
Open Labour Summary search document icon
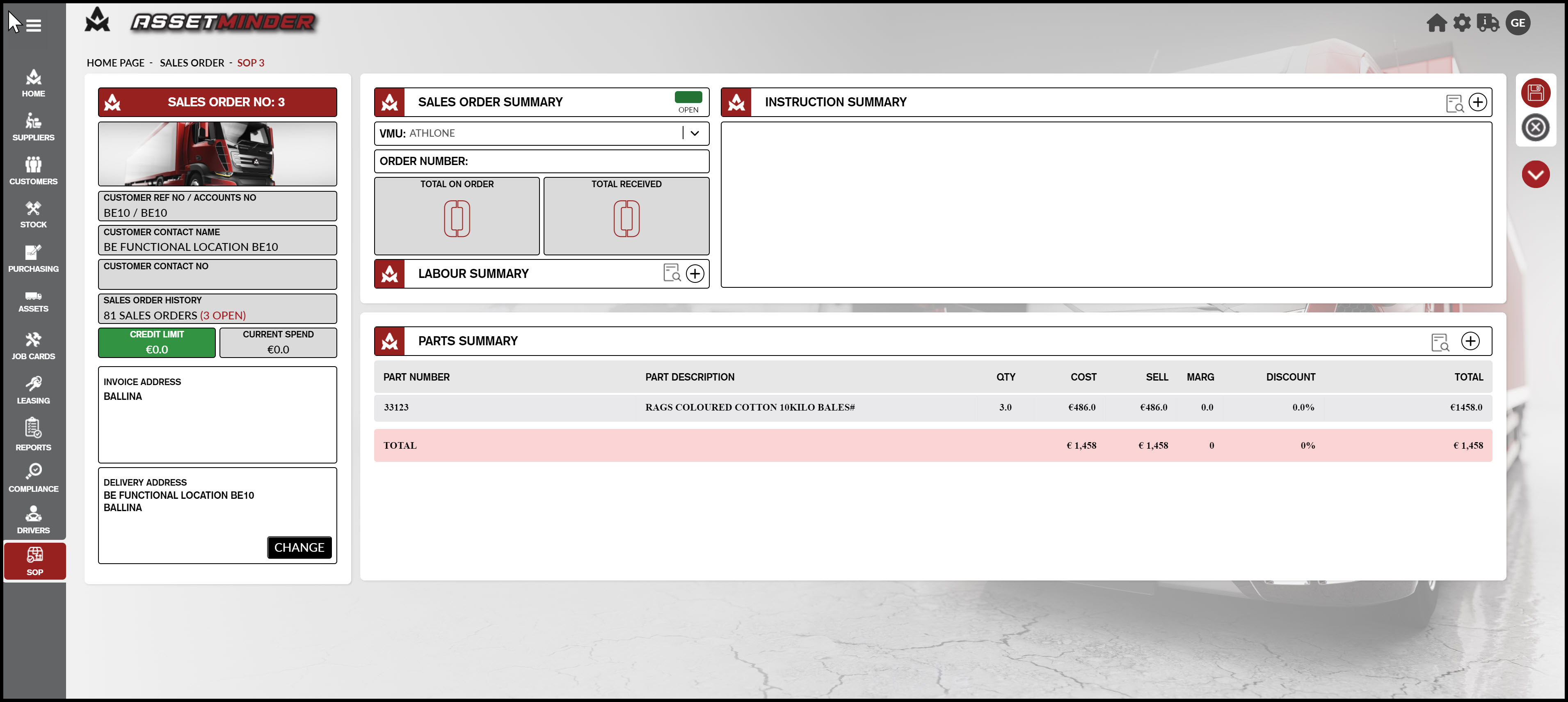point(672,273)
